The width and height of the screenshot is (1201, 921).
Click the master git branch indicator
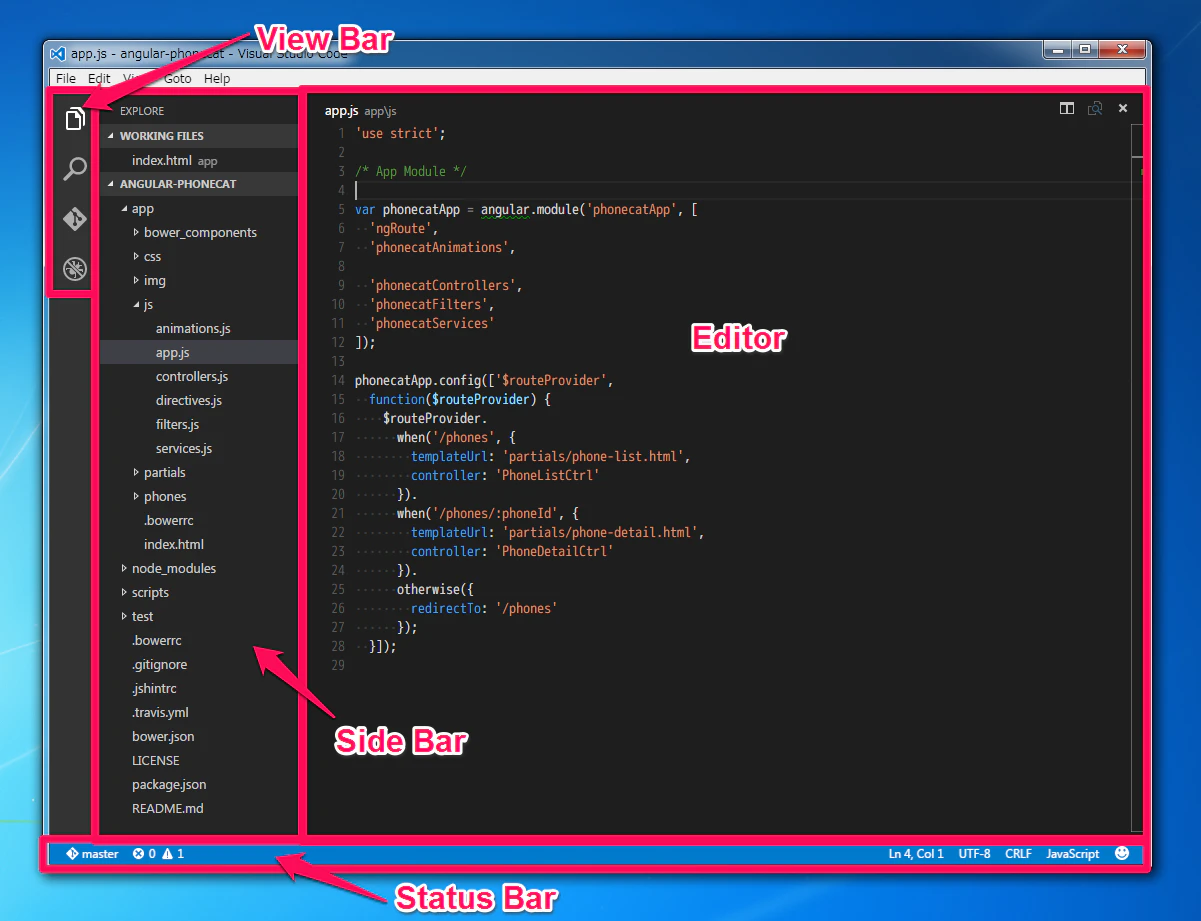(92, 854)
